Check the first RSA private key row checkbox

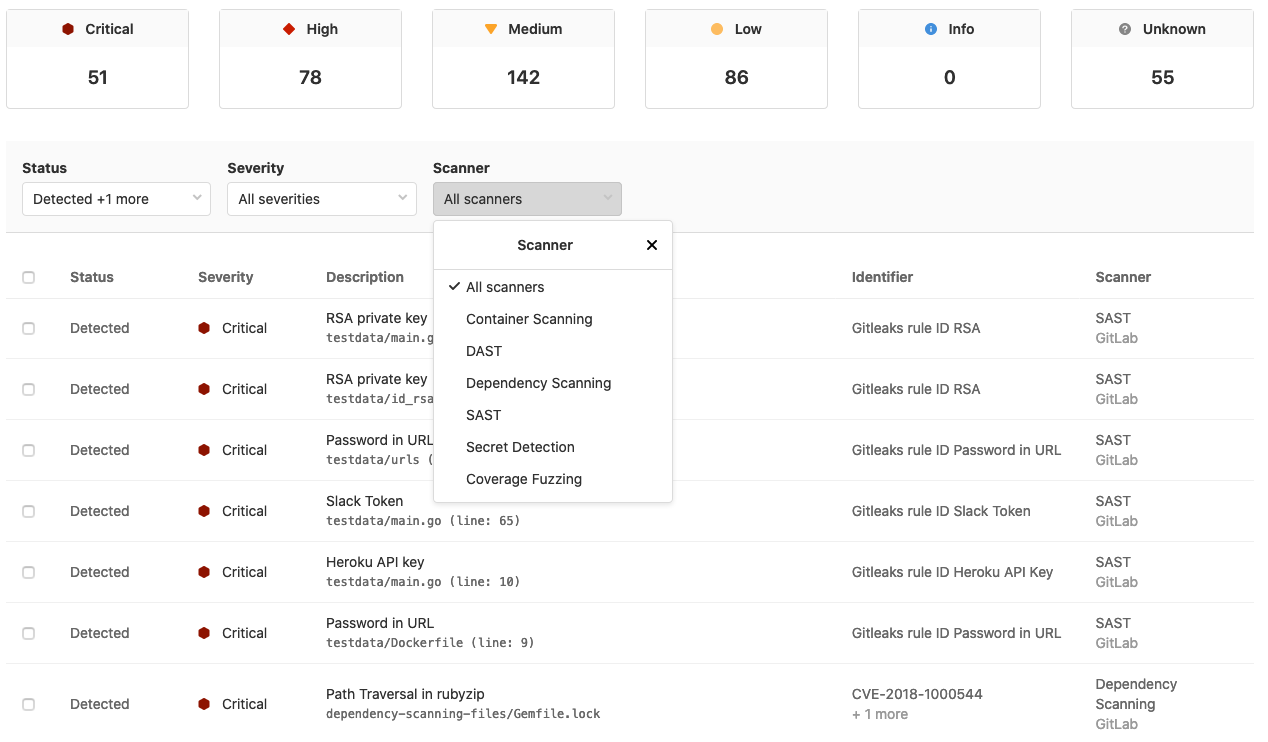point(28,328)
